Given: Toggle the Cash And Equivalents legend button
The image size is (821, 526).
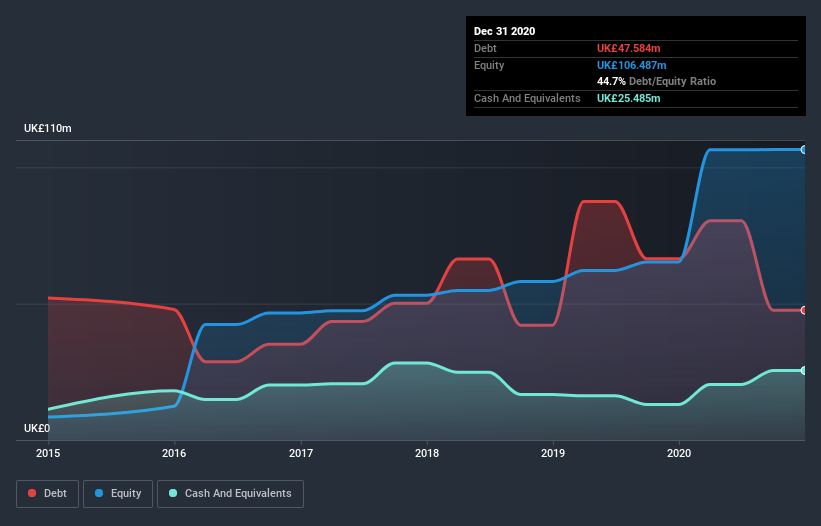Looking at the screenshot, I should [230, 494].
